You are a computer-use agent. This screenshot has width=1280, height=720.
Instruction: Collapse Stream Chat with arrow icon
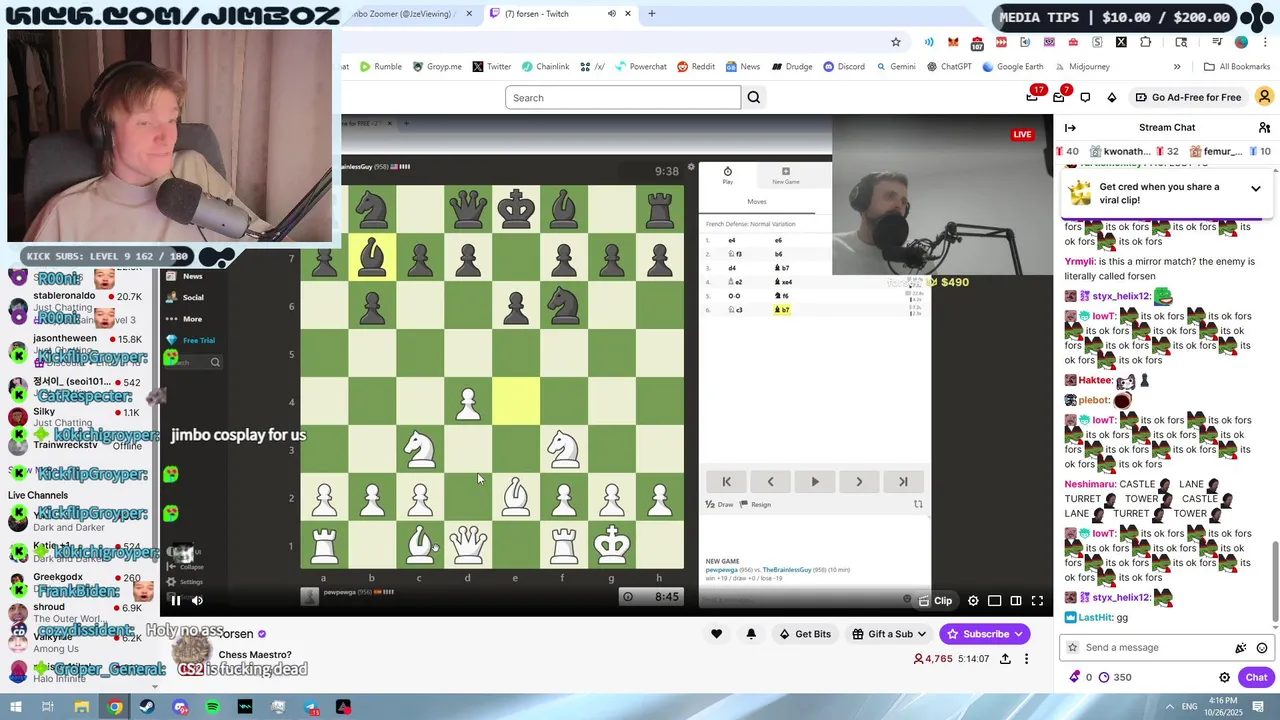(x=1070, y=127)
